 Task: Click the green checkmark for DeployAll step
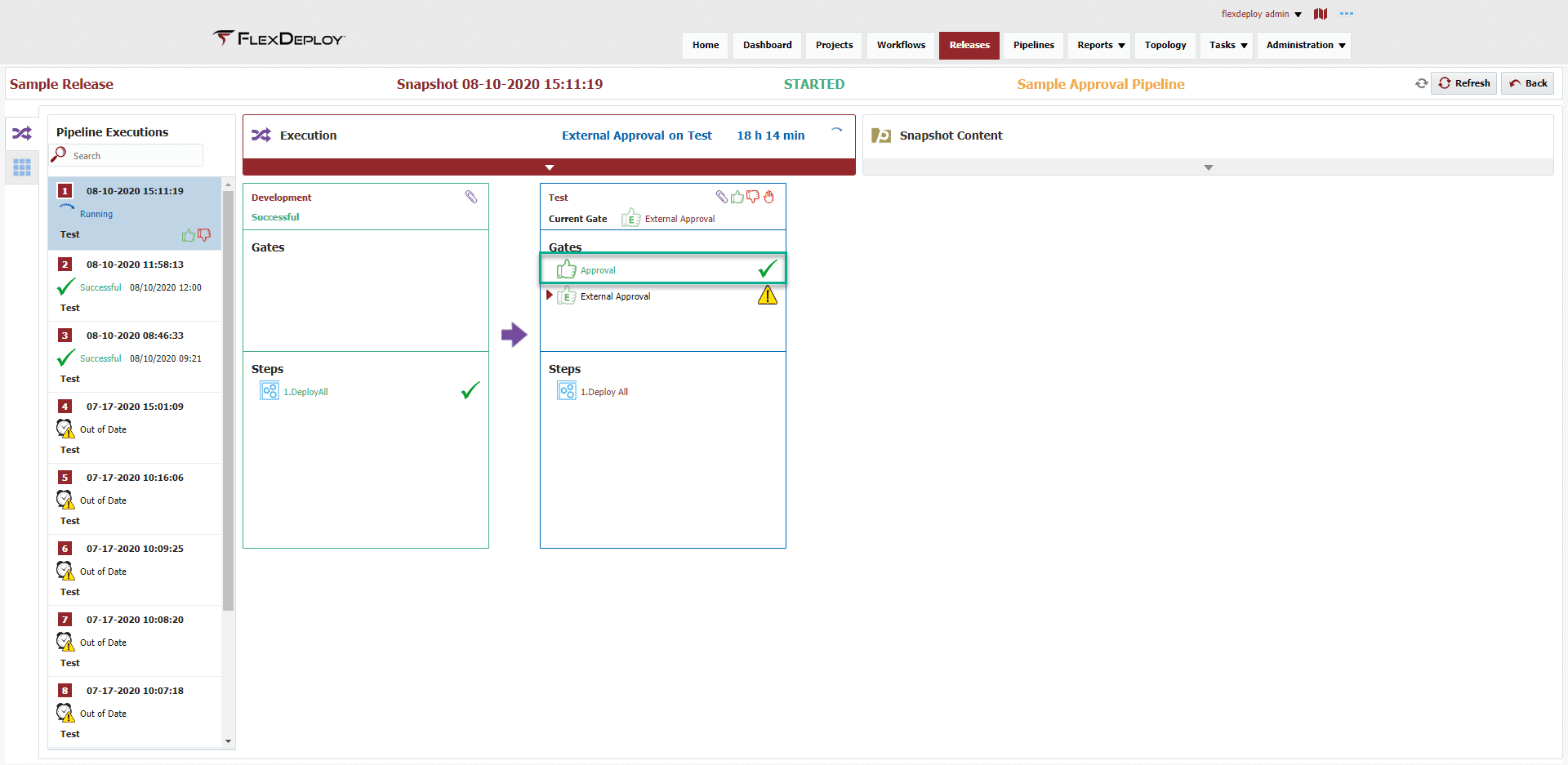[x=470, y=391]
